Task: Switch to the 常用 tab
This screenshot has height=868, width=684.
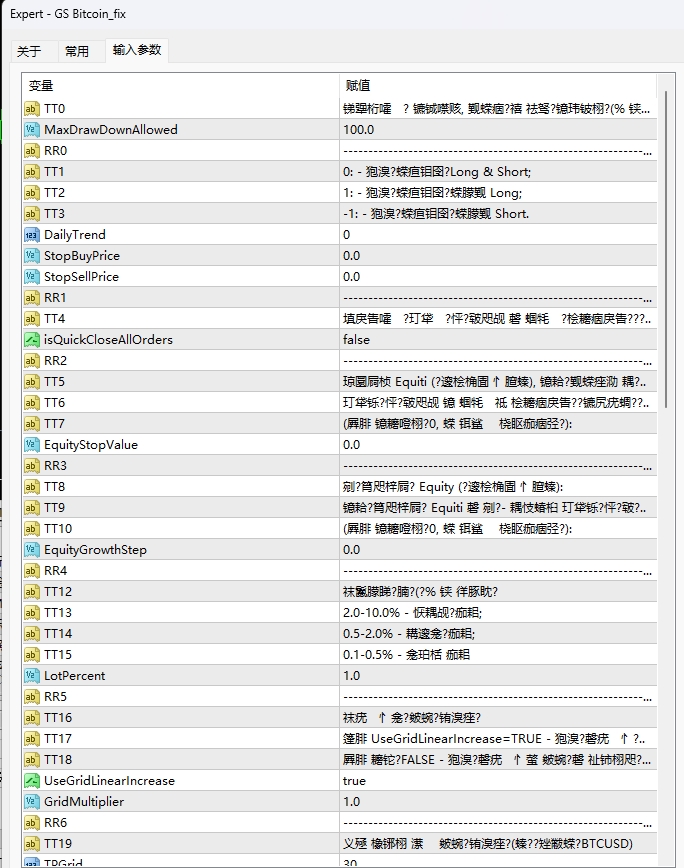Action: tap(77, 51)
